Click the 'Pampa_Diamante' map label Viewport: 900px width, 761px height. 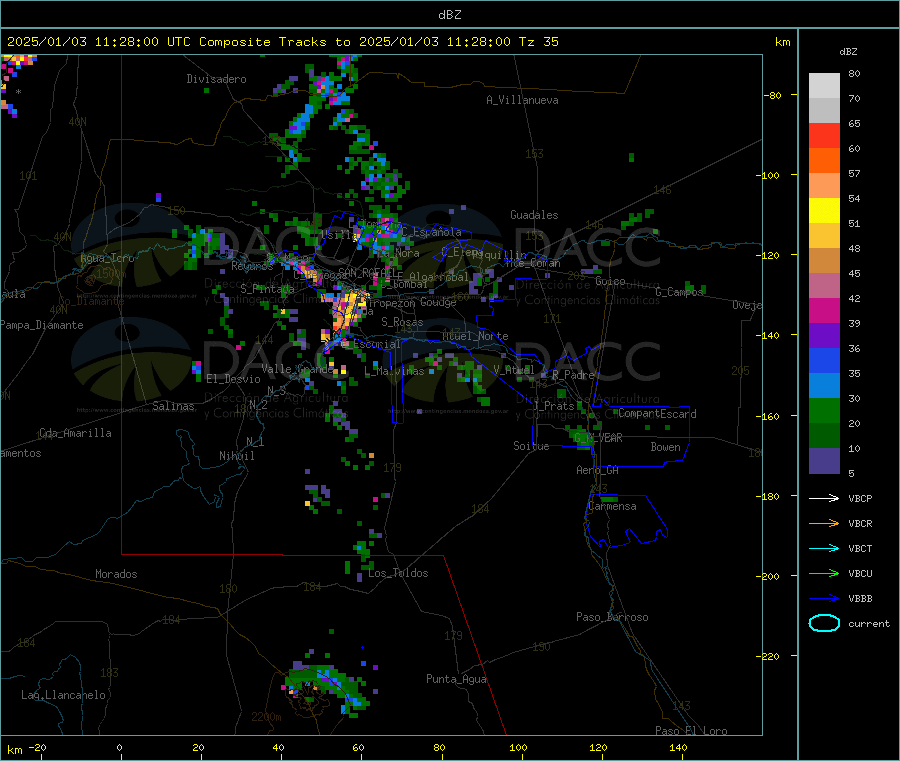[x=41, y=325]
